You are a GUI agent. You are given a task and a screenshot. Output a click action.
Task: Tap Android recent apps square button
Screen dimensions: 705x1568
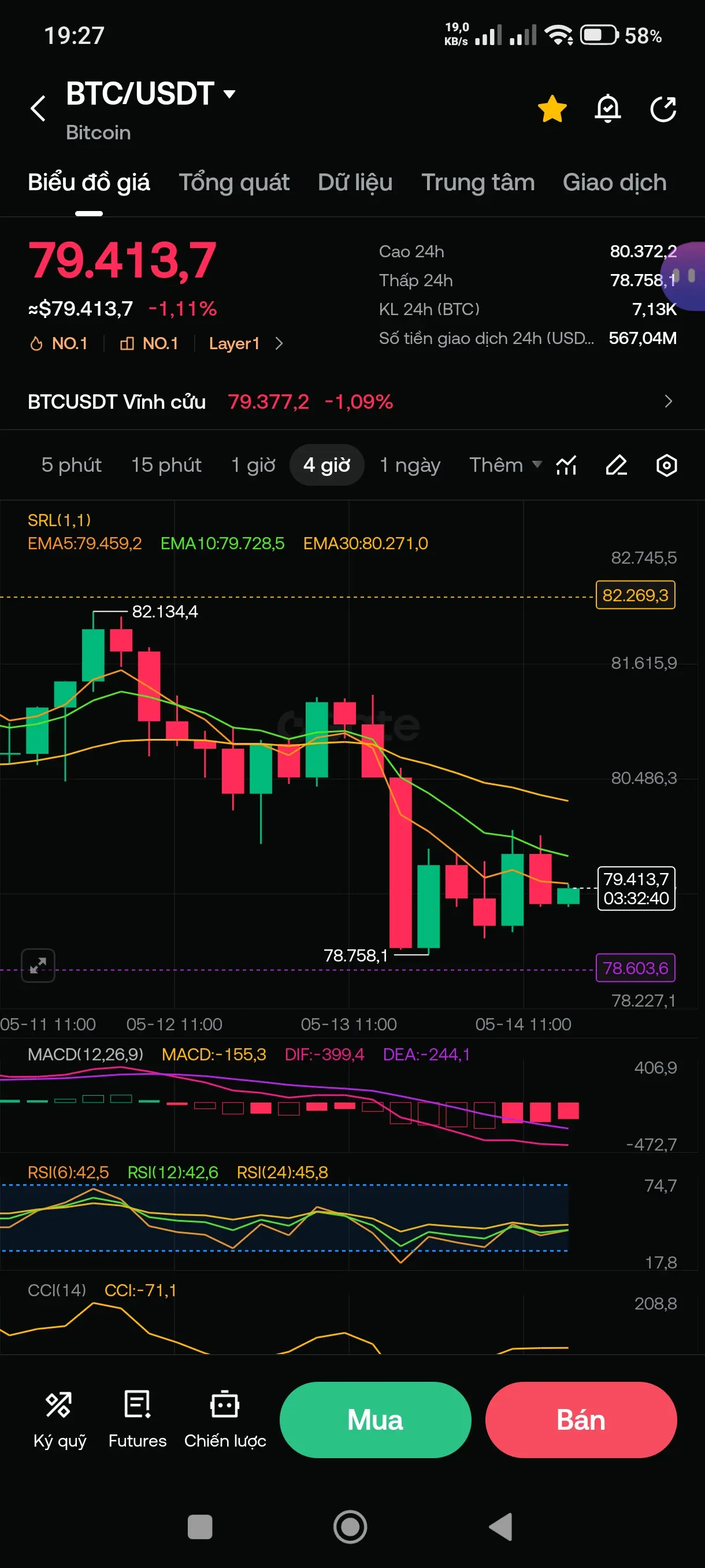tap(200, 1526)
